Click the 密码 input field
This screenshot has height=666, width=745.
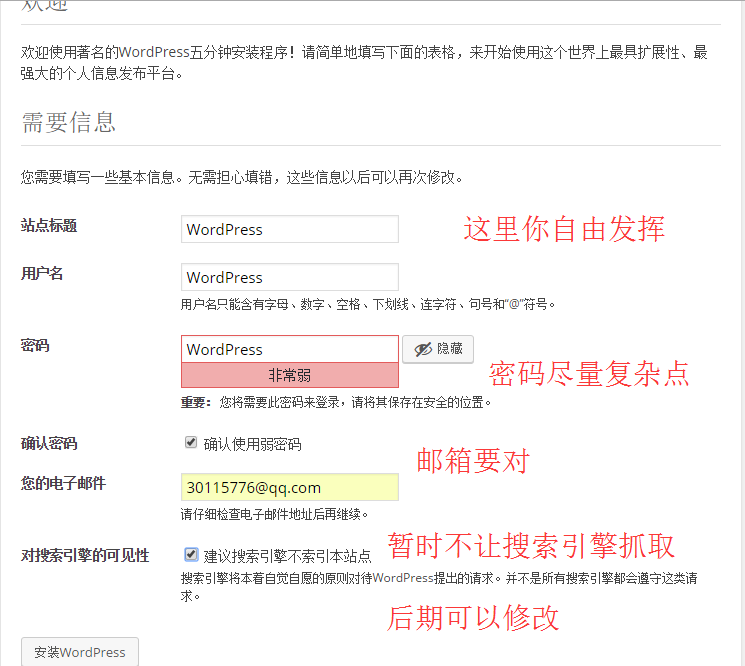coord(289,349)
